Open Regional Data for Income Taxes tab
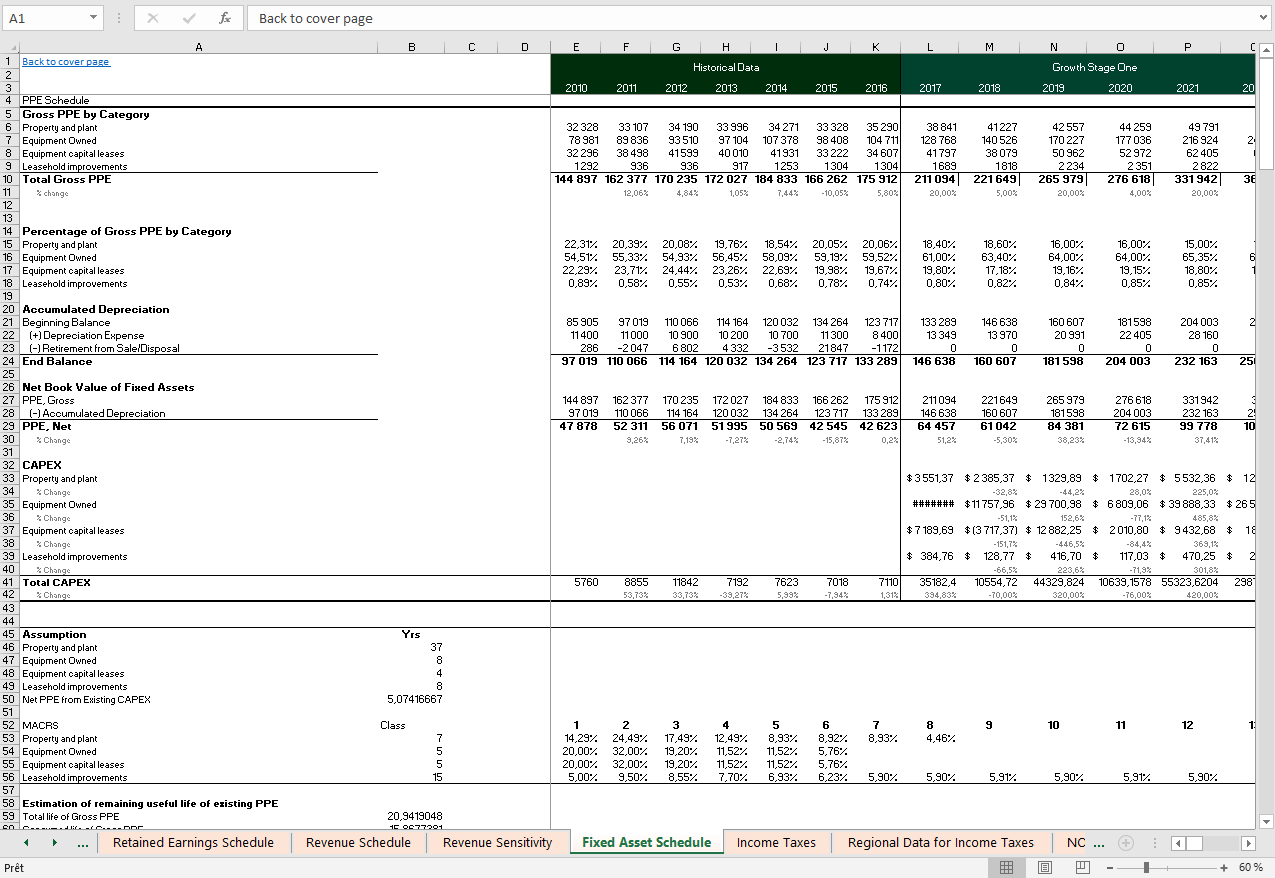 pos(940,842)
